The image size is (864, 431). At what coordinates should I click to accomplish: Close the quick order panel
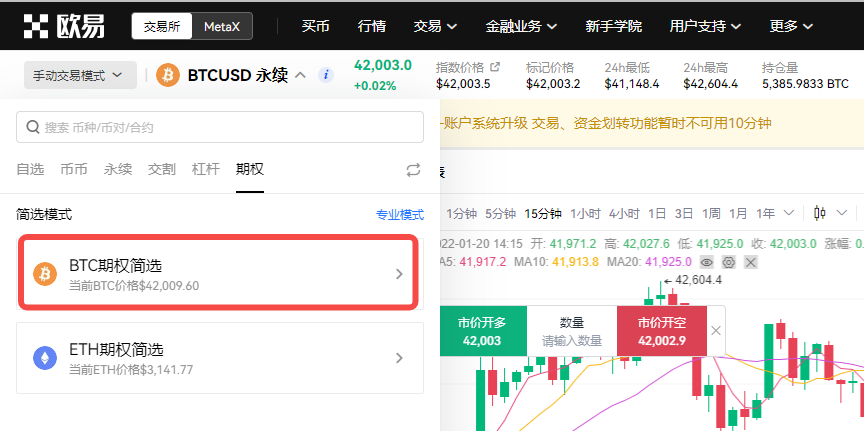click(716, 331)
